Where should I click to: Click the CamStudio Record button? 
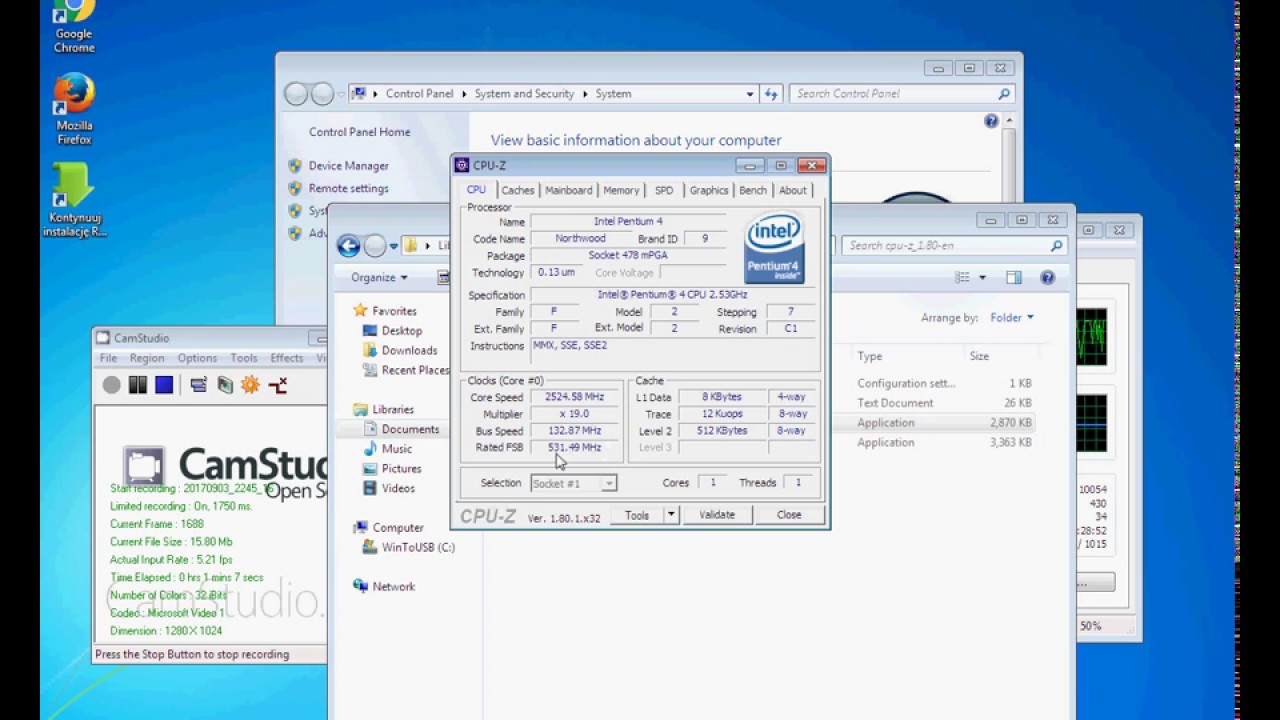click(x=112, y=385)
